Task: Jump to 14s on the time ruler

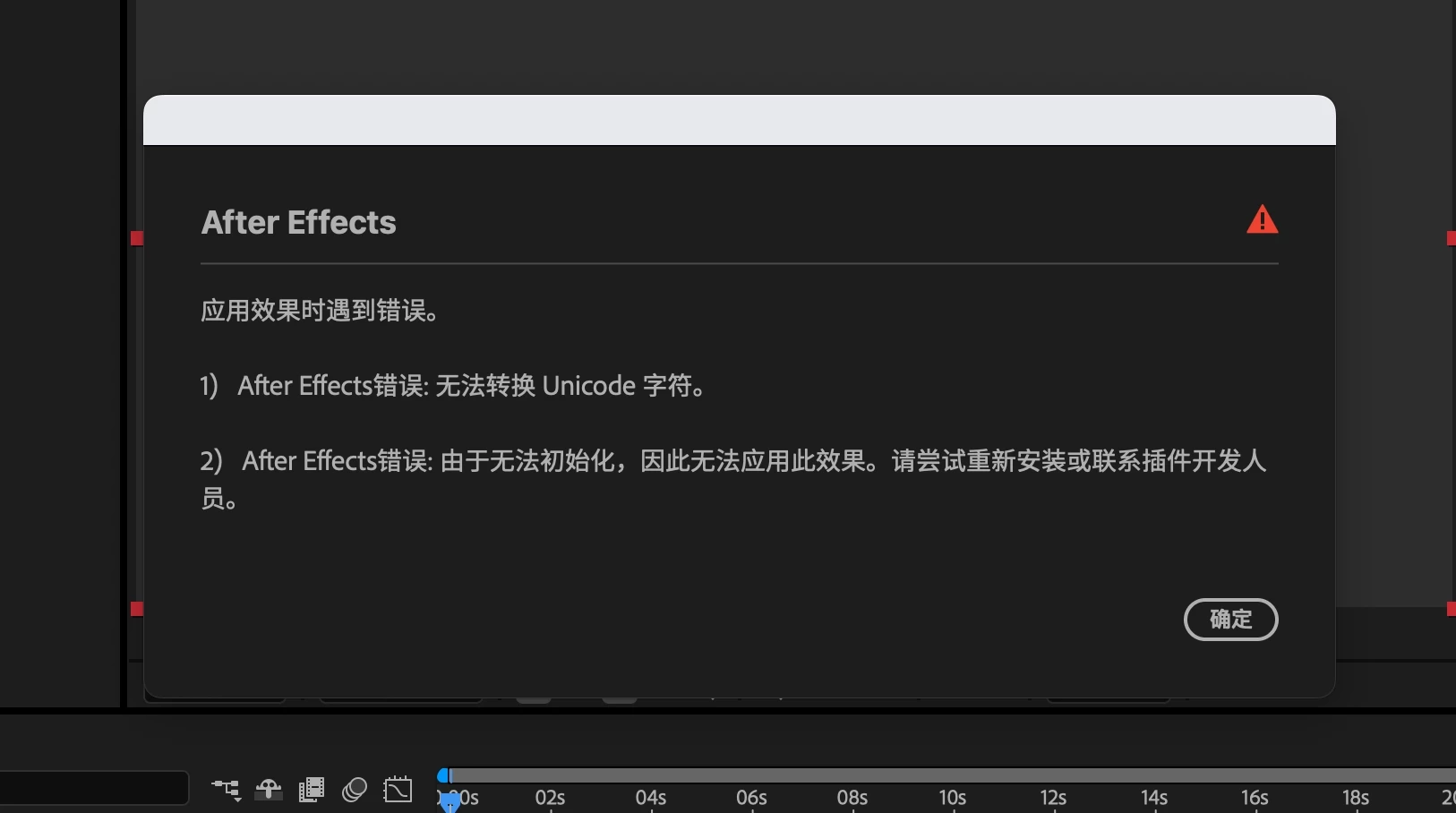Action: tap(1154, 798)
